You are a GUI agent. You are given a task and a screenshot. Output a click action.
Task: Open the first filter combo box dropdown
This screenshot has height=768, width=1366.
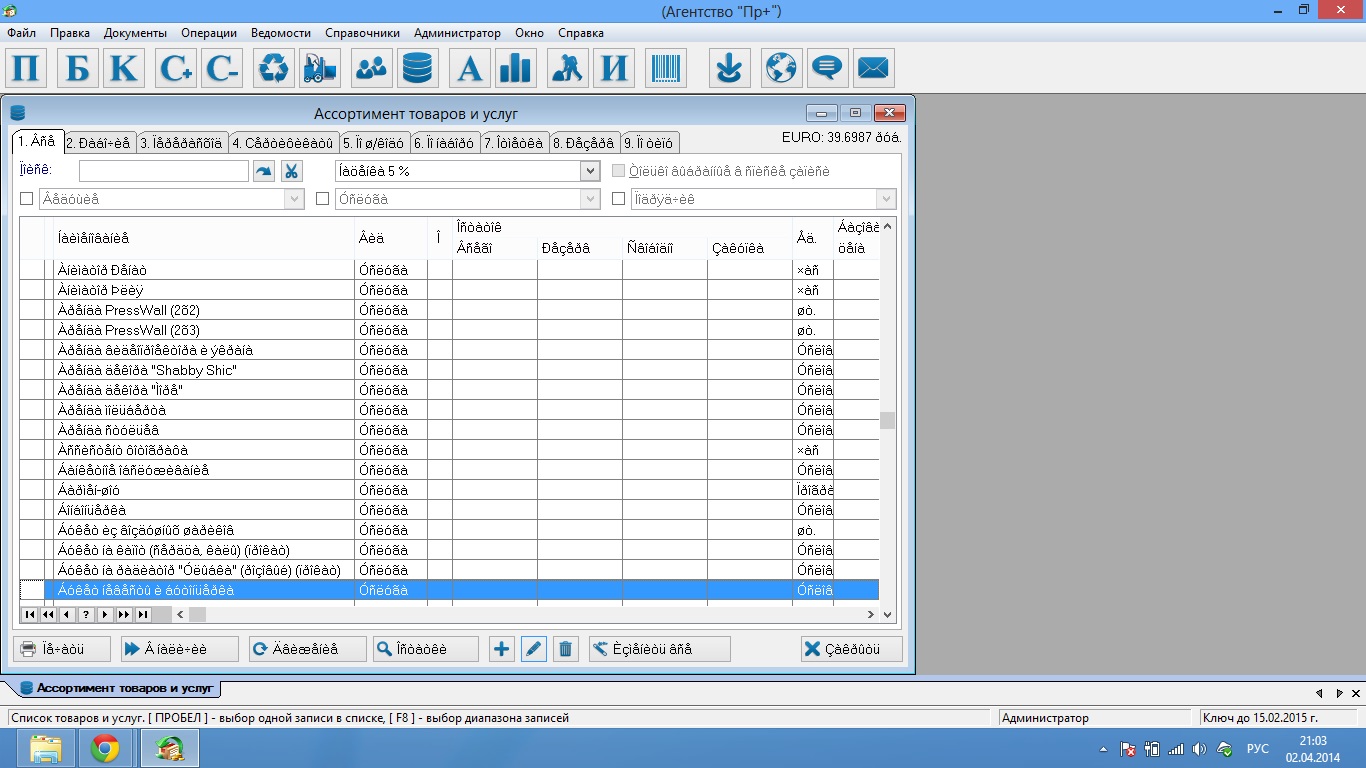point(294,199)
